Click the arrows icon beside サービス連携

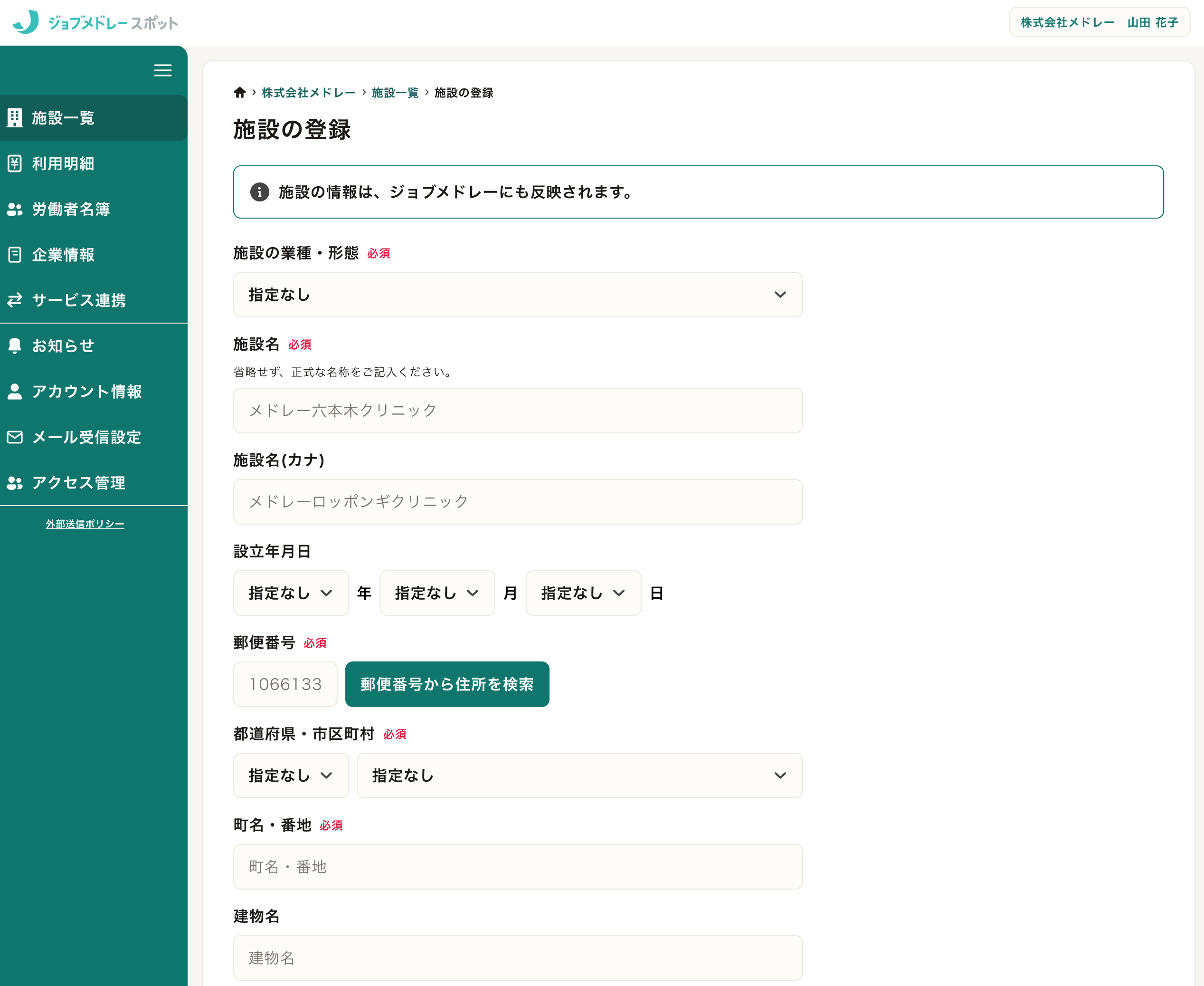15,300
